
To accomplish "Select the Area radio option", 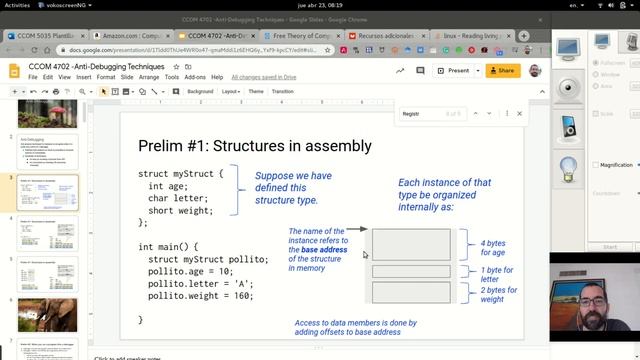I will [596, 86].
